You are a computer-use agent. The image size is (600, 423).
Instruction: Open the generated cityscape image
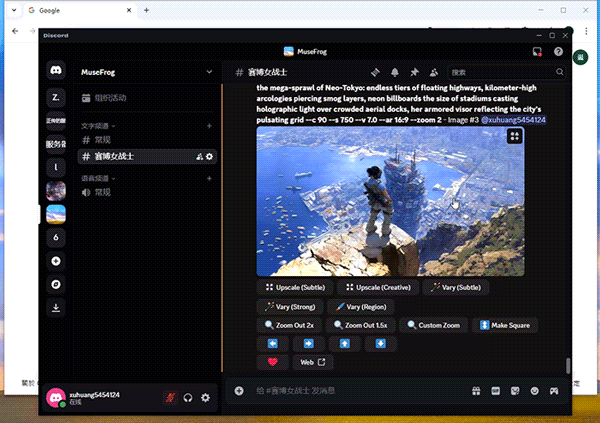tap(390, 201)
